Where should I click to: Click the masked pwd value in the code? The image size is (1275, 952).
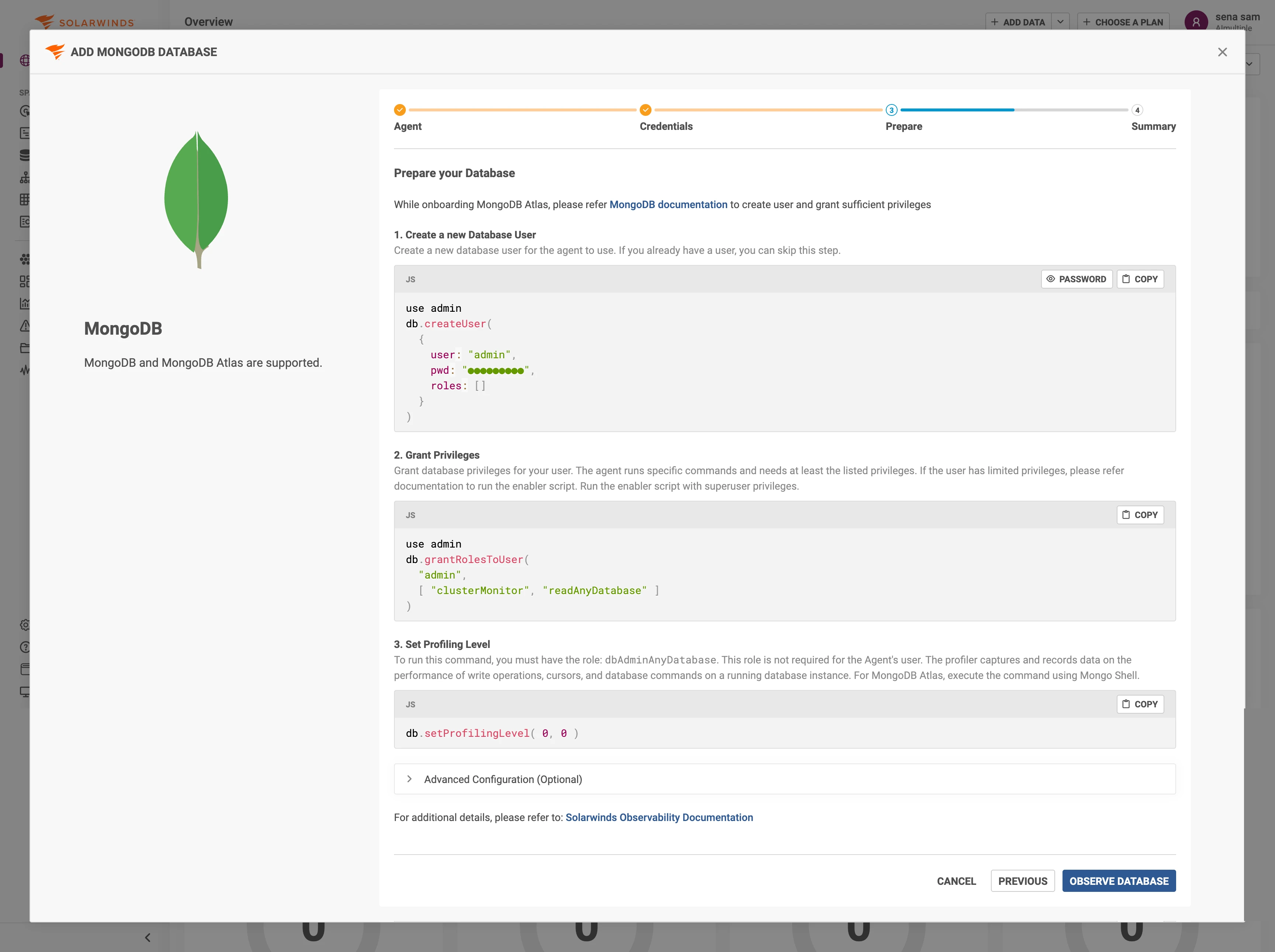(x=495, y=370)
